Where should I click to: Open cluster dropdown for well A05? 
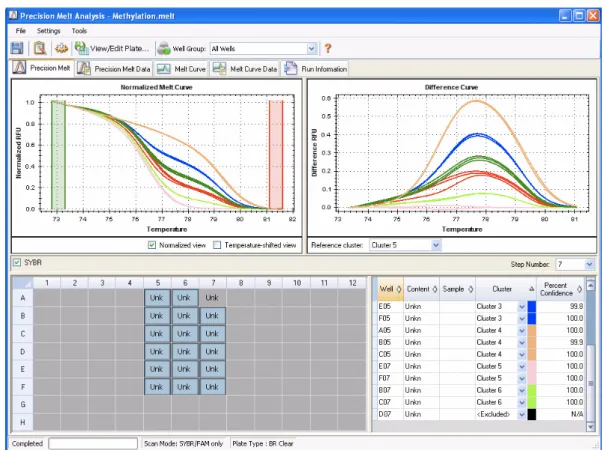pyautogui.click(x=522, y=331)
